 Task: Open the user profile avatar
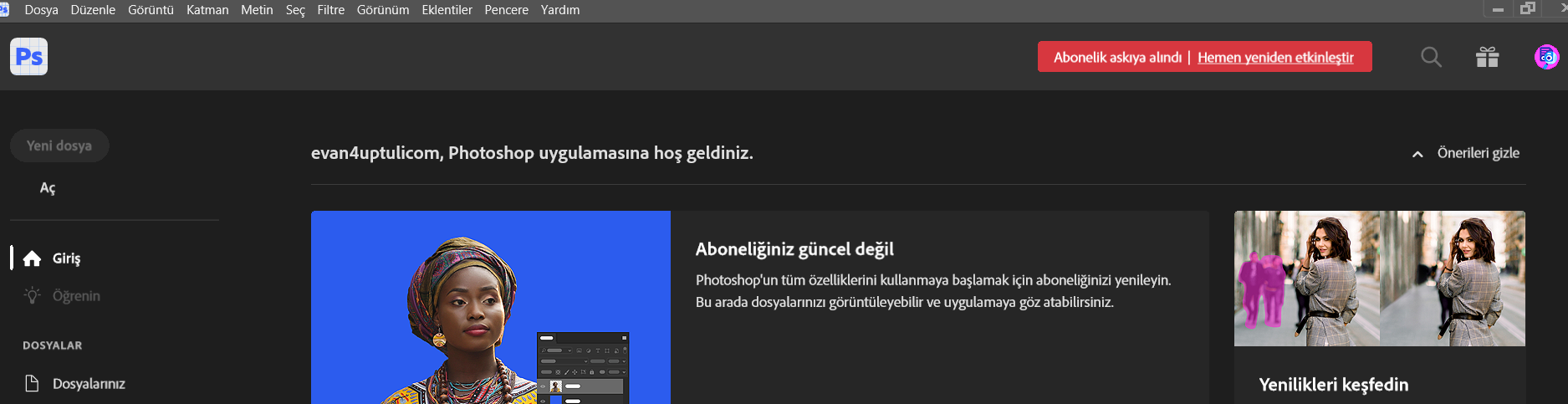1546,57
